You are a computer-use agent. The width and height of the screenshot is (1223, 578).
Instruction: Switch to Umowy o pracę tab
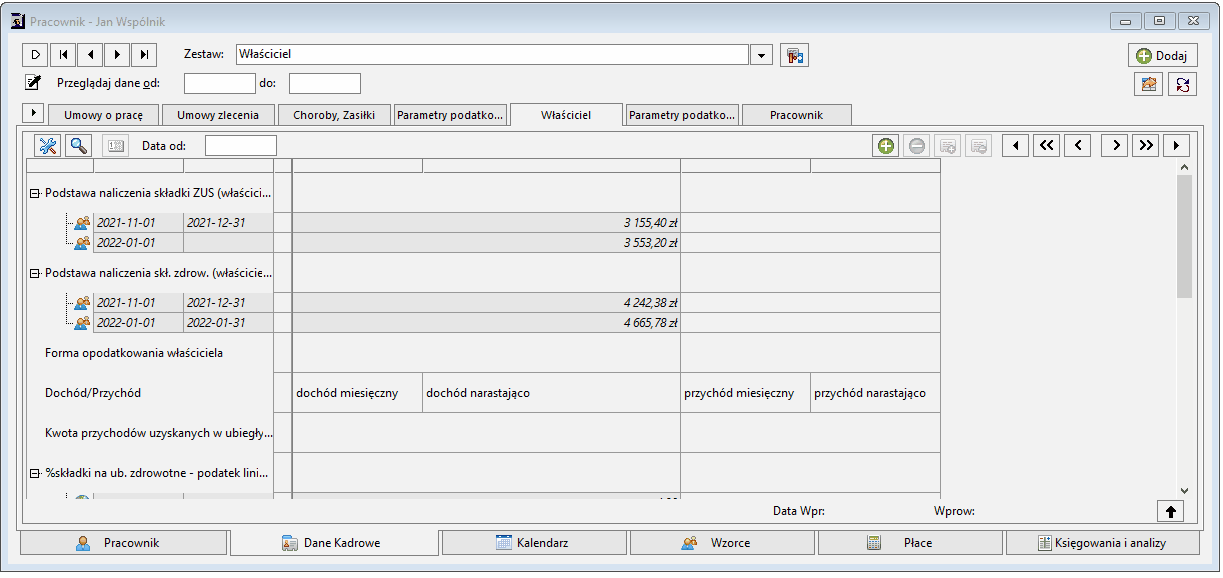coord(104,115)
